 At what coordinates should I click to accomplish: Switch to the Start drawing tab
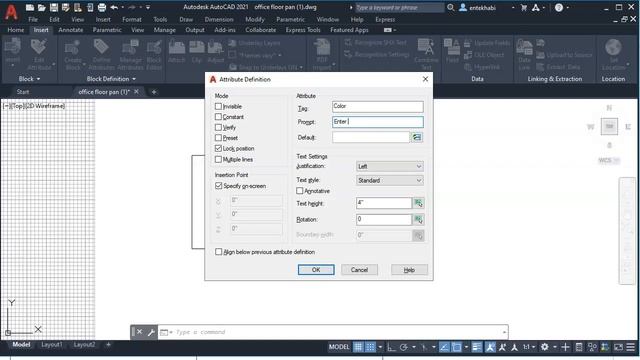tap(23, 92)
